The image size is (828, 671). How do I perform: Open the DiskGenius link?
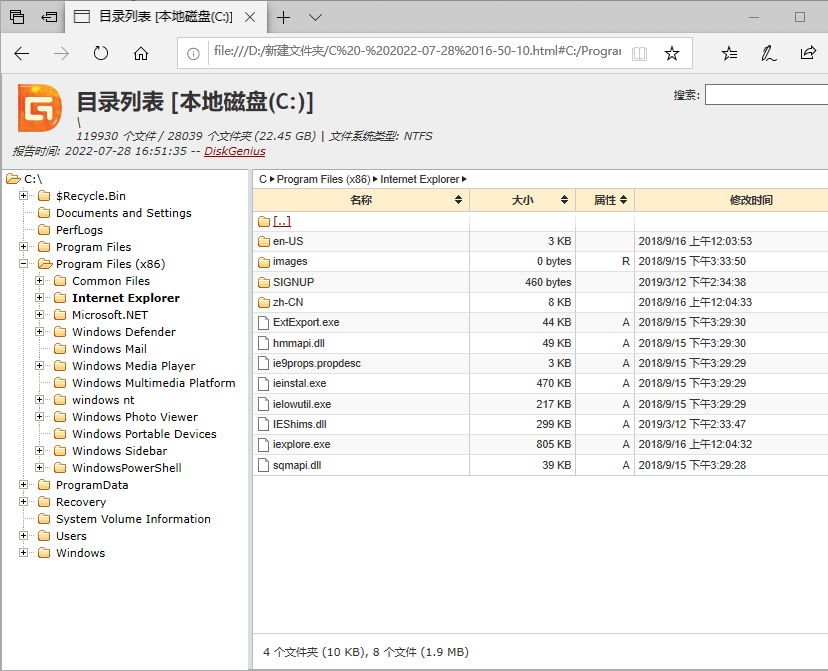(x=235, y=151)
